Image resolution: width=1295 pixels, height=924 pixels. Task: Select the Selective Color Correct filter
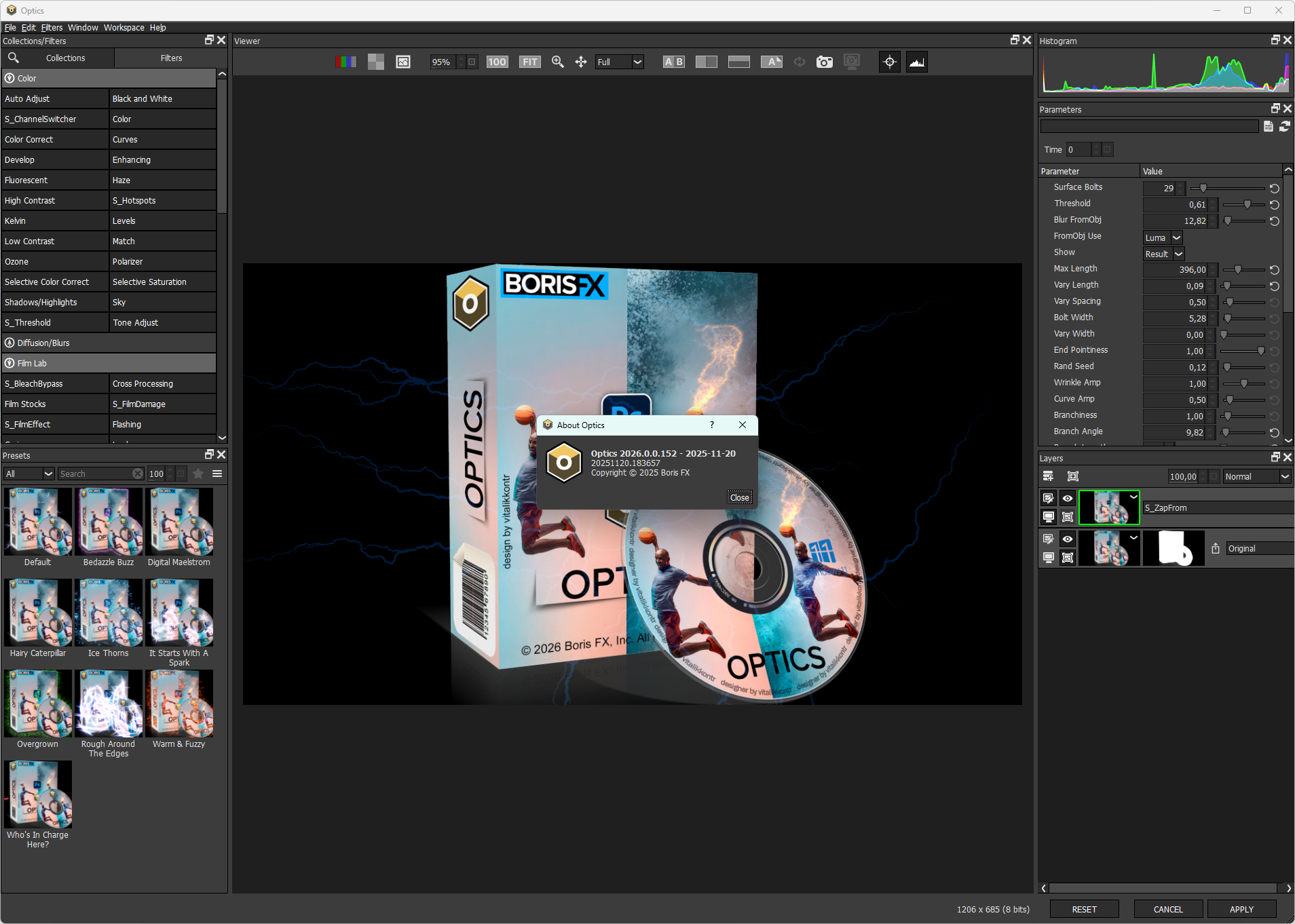tap(55, 282)
